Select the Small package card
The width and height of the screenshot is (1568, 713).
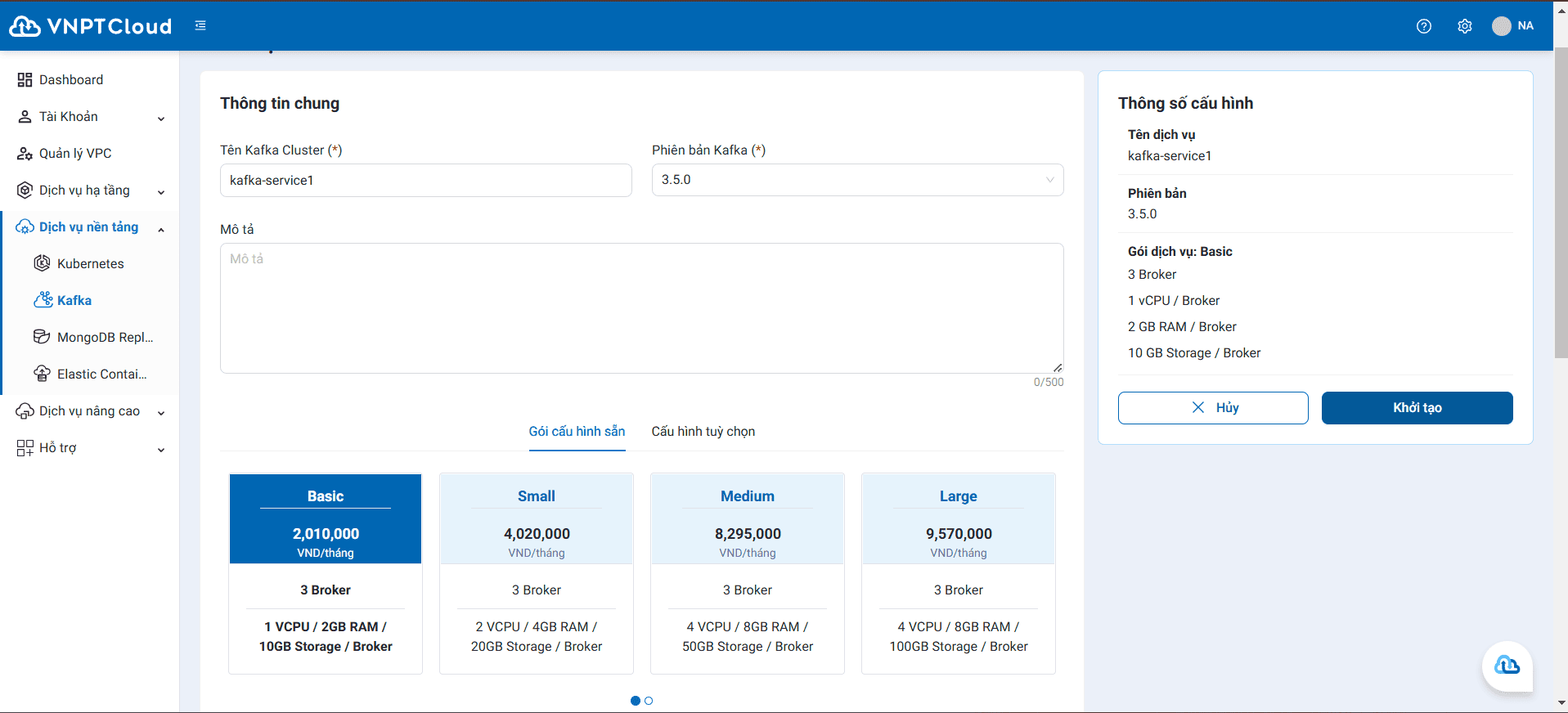point(536,572)
